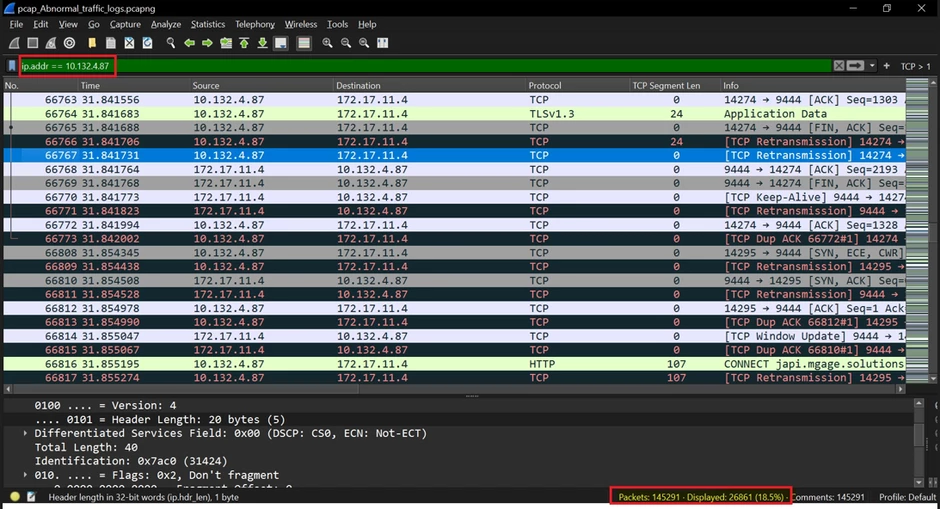Close this capture file icon
Image resolution: width=940 pixels, height=509 pixels.
129,43
